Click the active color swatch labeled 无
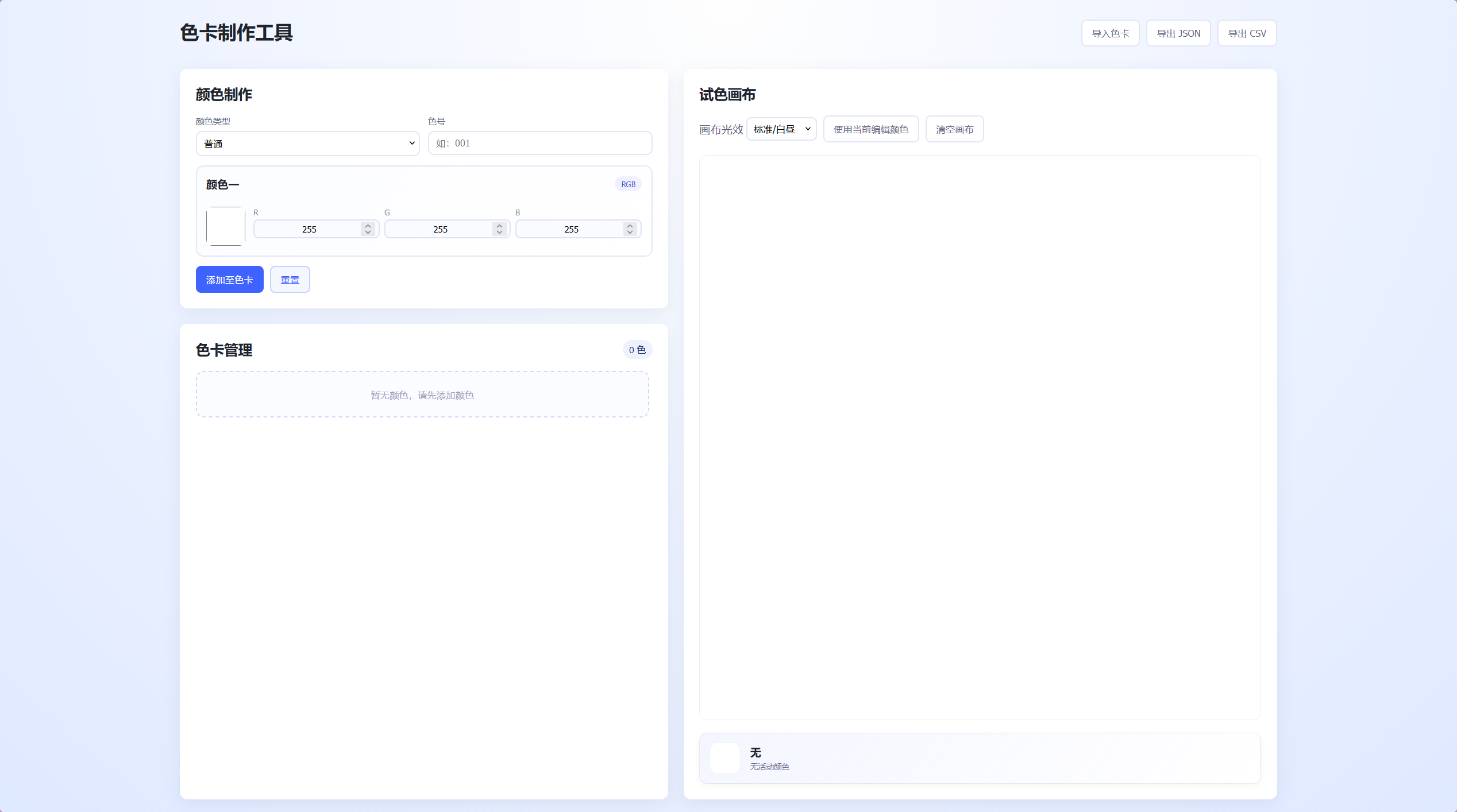 pos(724,758)
